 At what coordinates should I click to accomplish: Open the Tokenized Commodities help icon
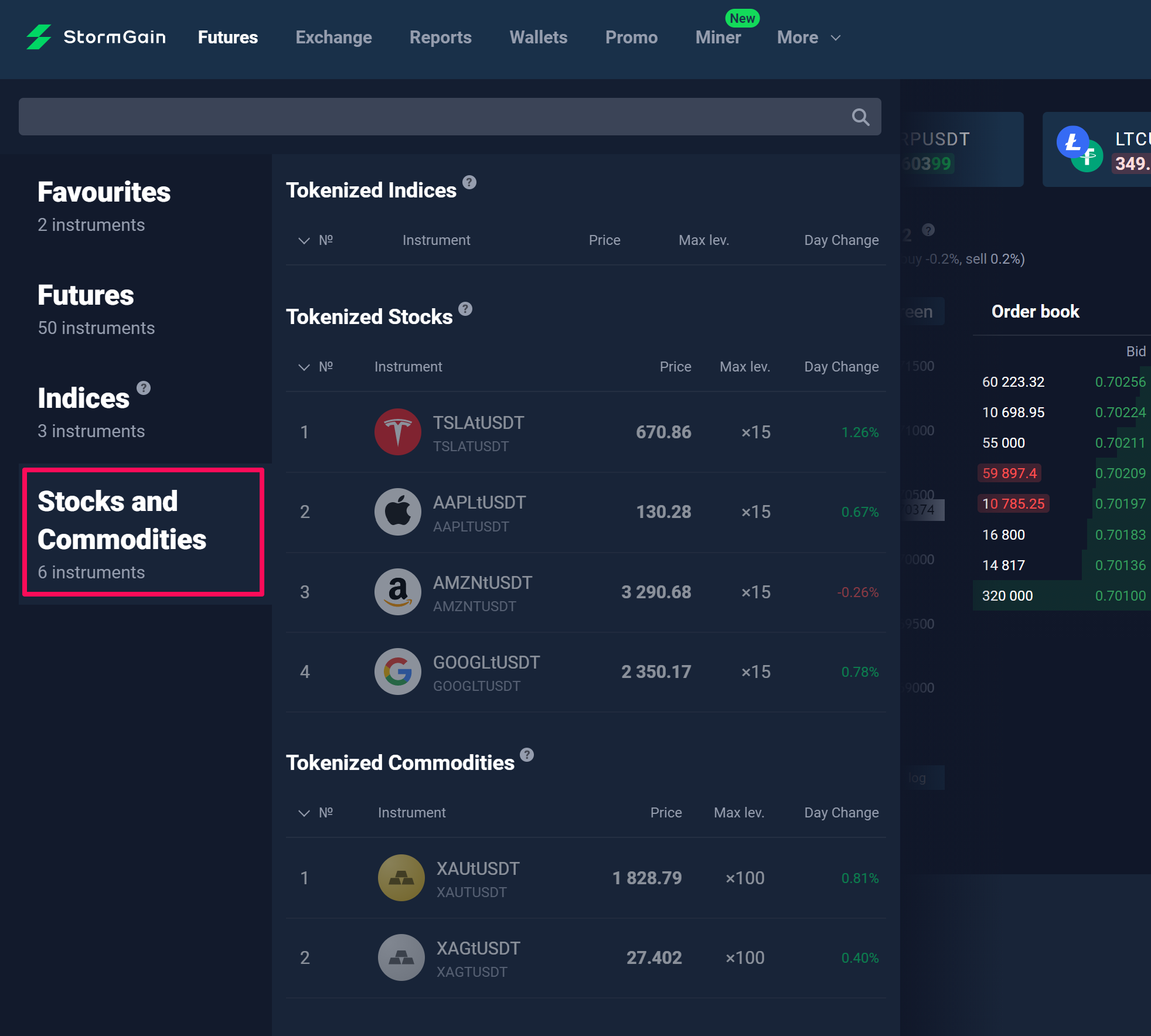click(527, 755)
